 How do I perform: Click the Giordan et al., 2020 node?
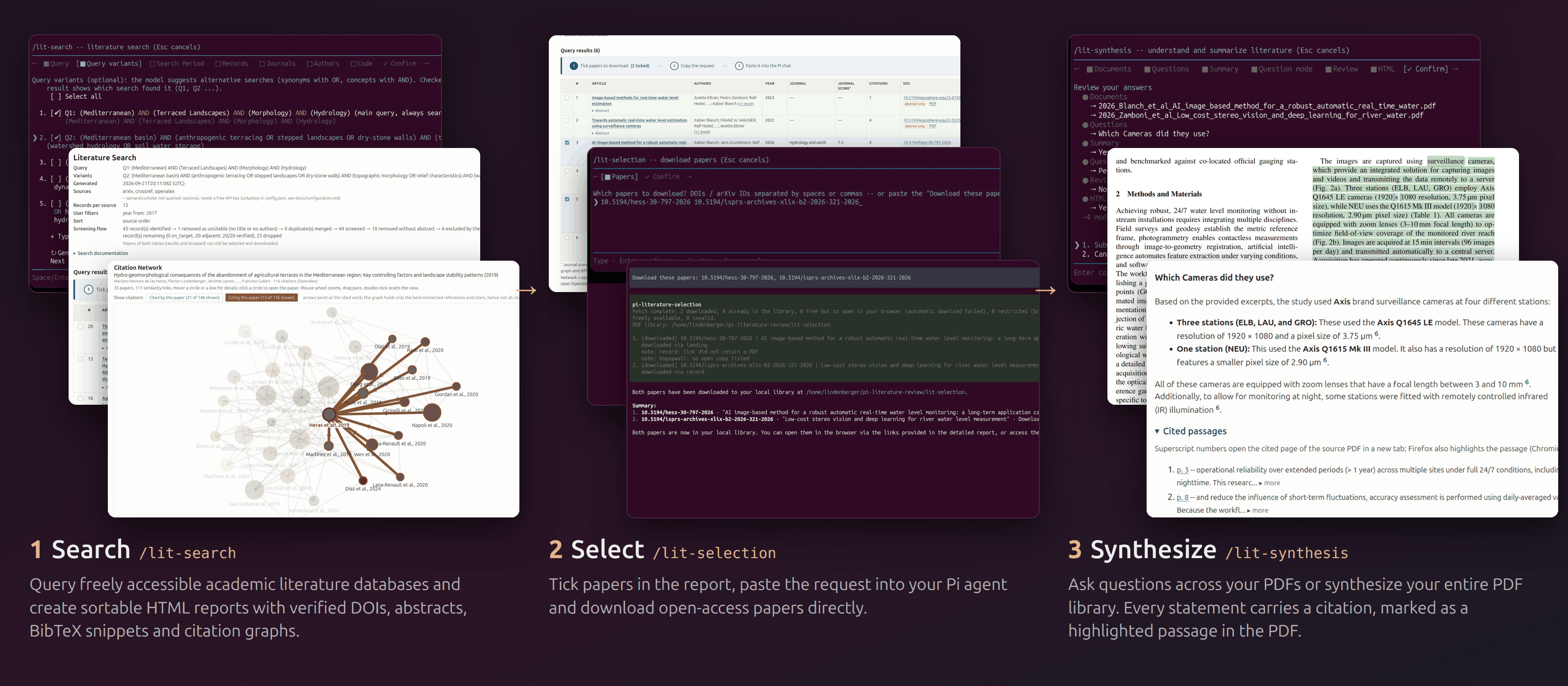[456, 386]
